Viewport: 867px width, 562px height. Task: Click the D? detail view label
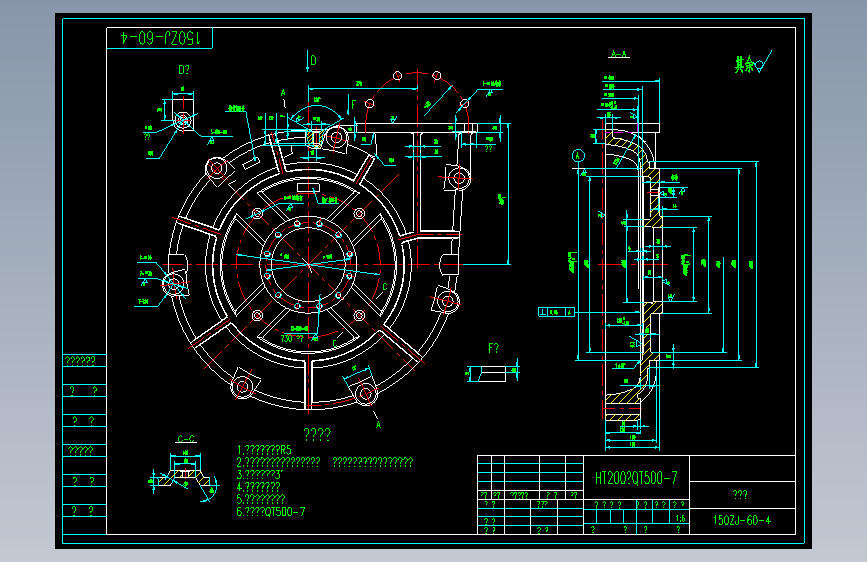(184, 70)
